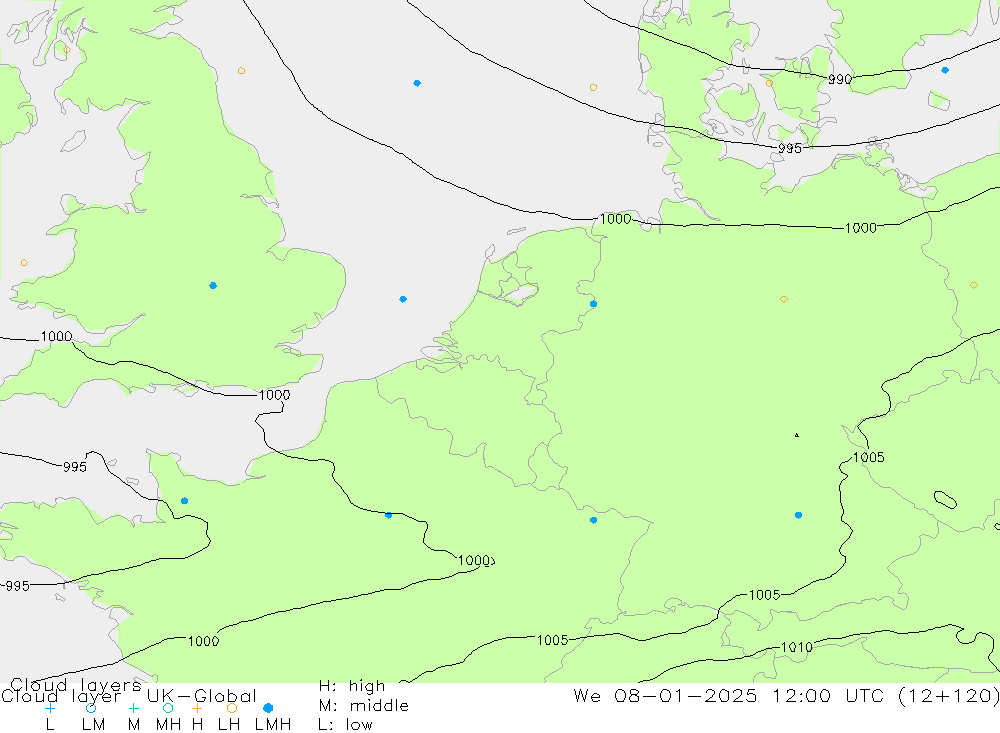Select the orange LH circle off the northeast English coast
Viewport: 1000px width, 733px height.
(241, 71)
